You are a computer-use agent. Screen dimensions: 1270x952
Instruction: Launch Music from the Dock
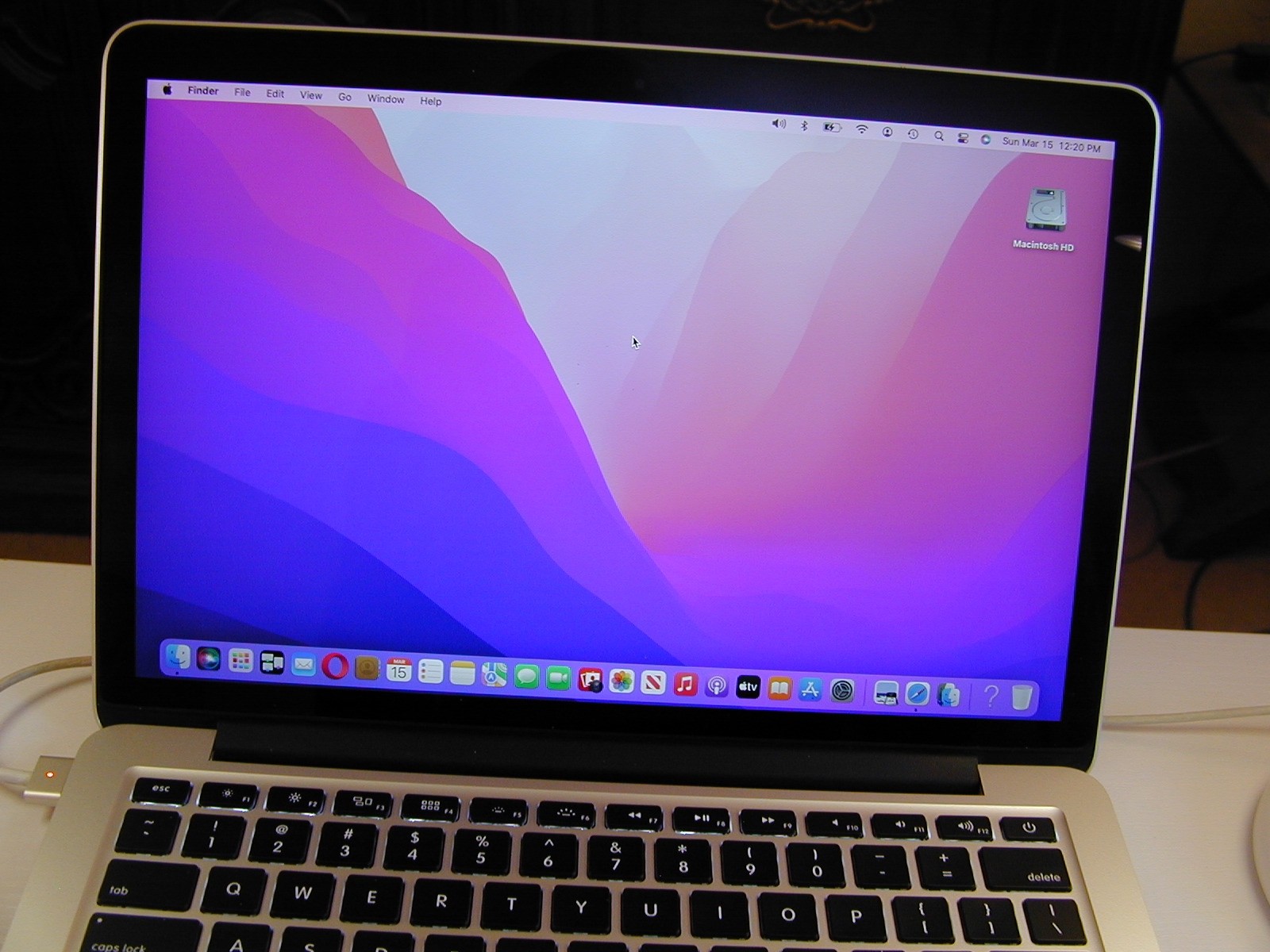pos(685,685)
